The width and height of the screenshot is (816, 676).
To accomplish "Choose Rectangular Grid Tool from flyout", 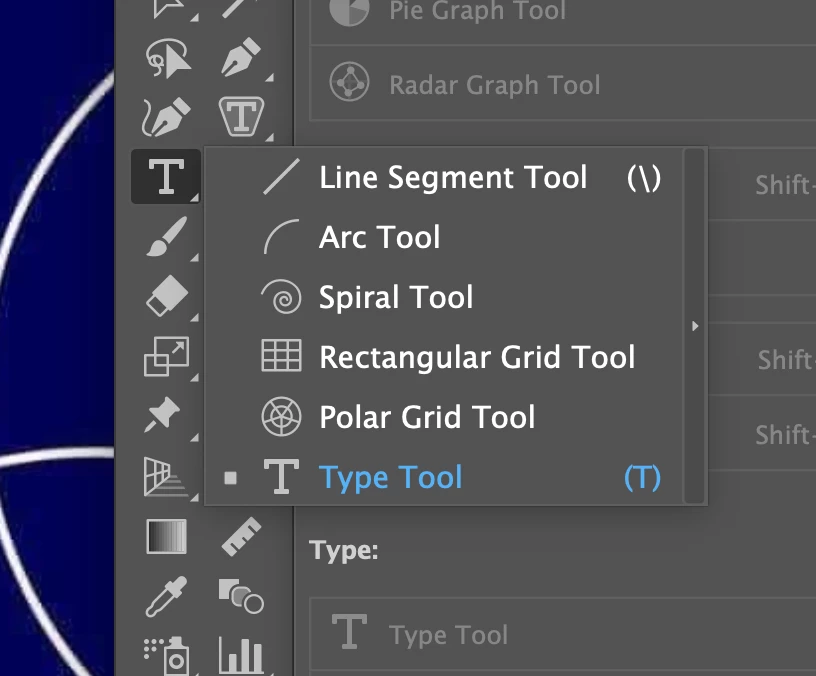I will (x=445, y=357).
